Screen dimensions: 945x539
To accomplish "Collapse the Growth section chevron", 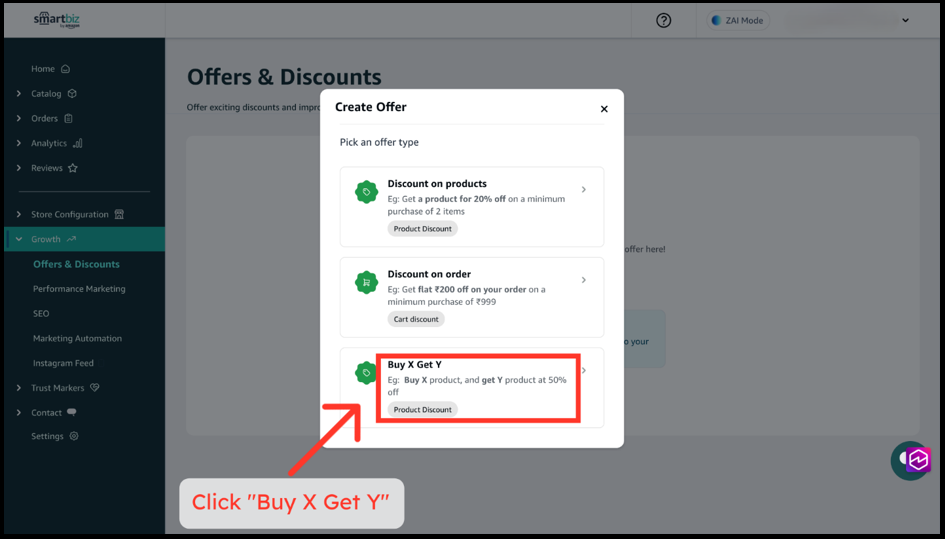I will 19,239.
